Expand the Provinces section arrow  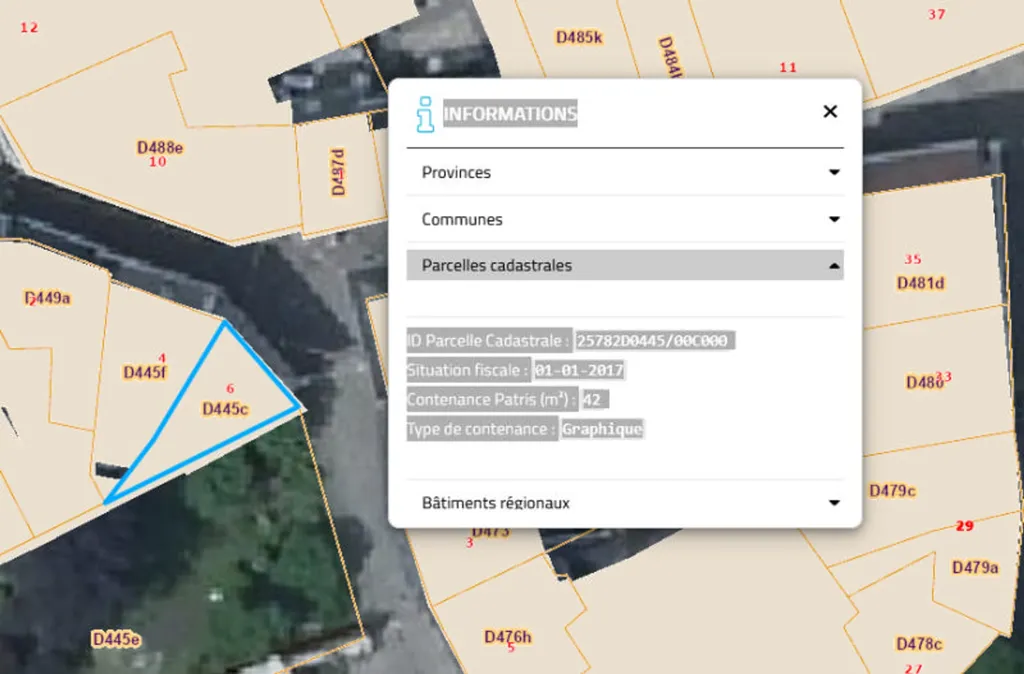[x=834, y=172]
